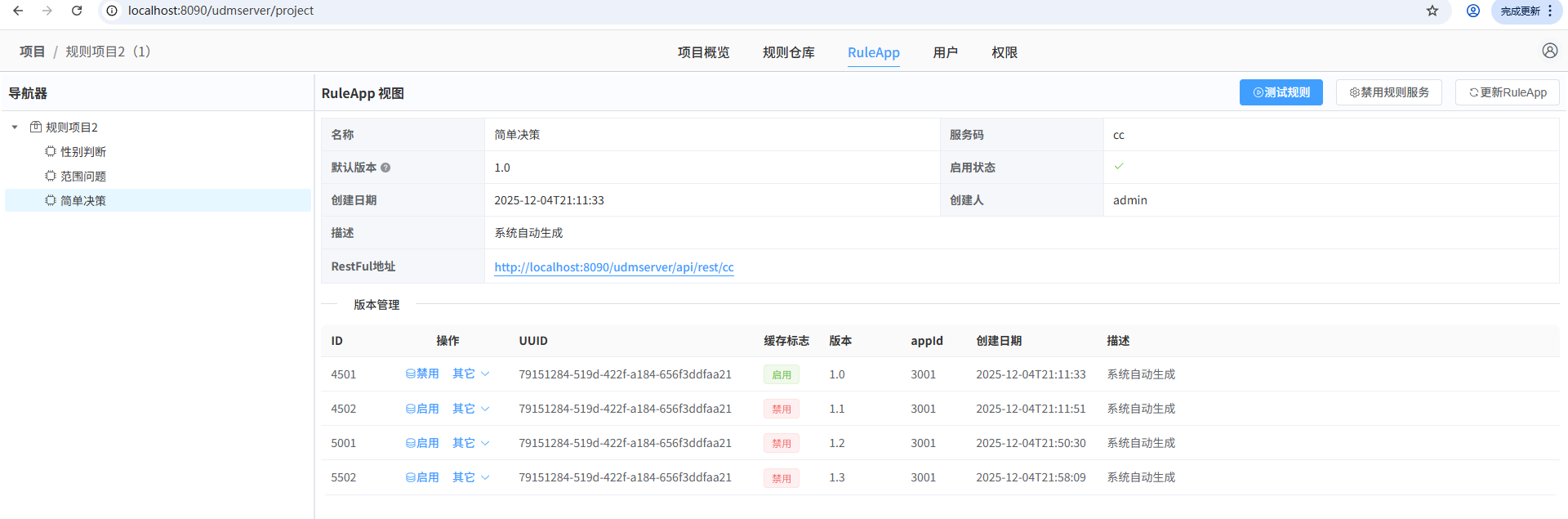Open the RestFul address link
Screen dimensions: 1568x519
pos(613,267)
